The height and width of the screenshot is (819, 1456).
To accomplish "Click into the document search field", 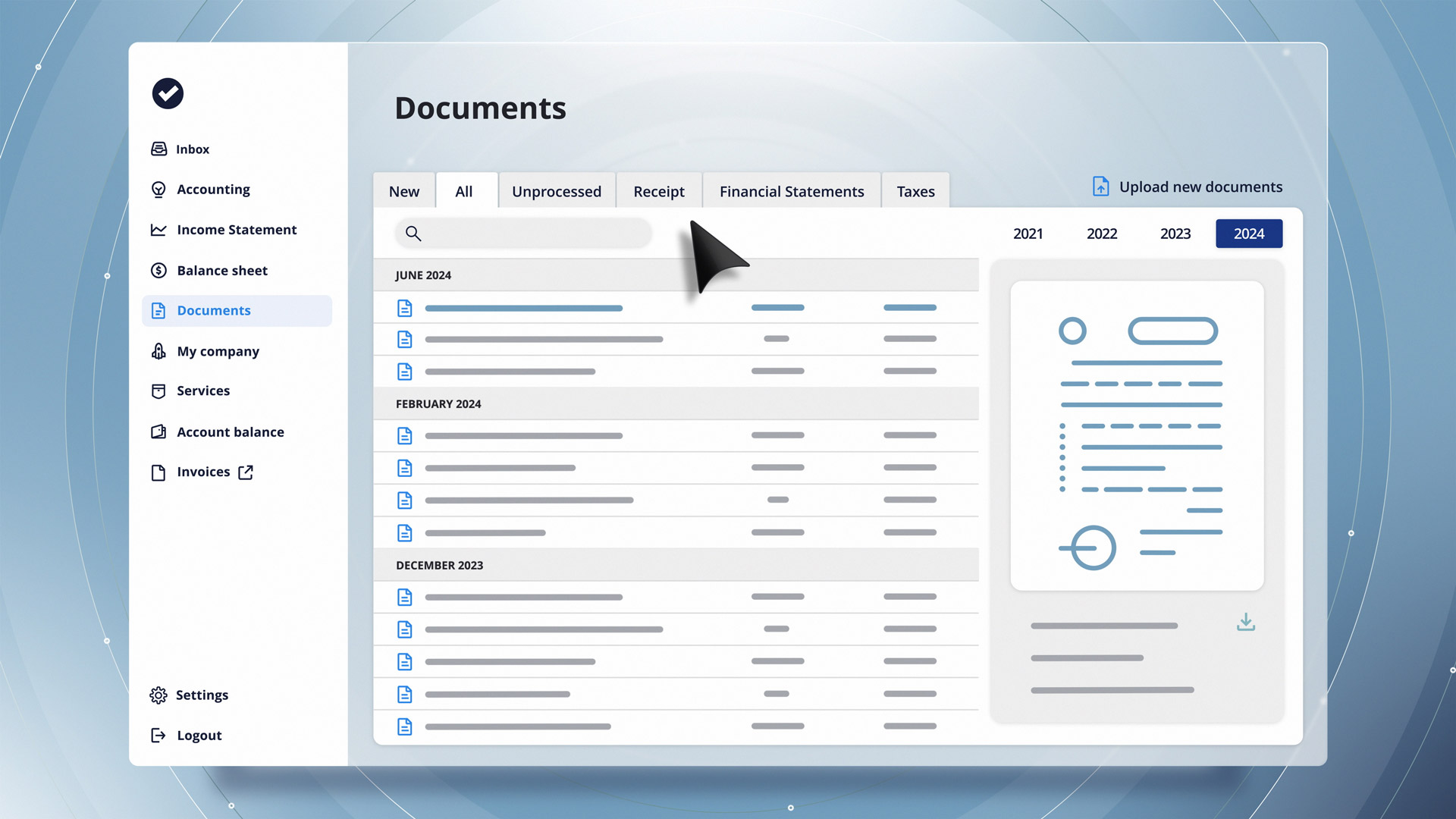I will pos(531,234).
